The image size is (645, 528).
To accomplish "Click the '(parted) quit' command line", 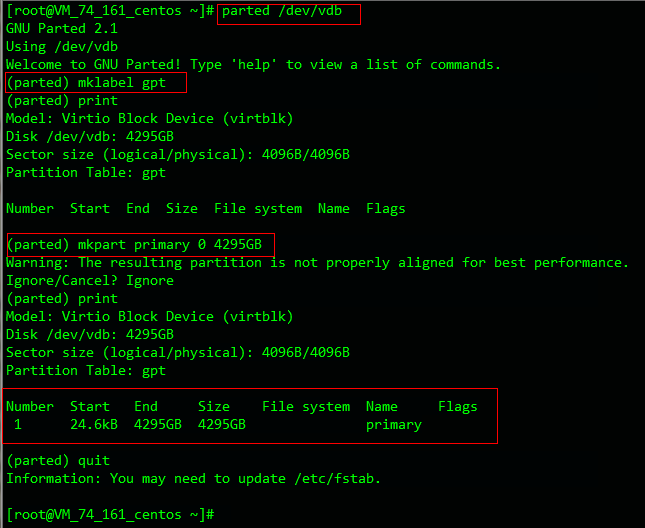I will pyautogui.click(x=58, y=461).
